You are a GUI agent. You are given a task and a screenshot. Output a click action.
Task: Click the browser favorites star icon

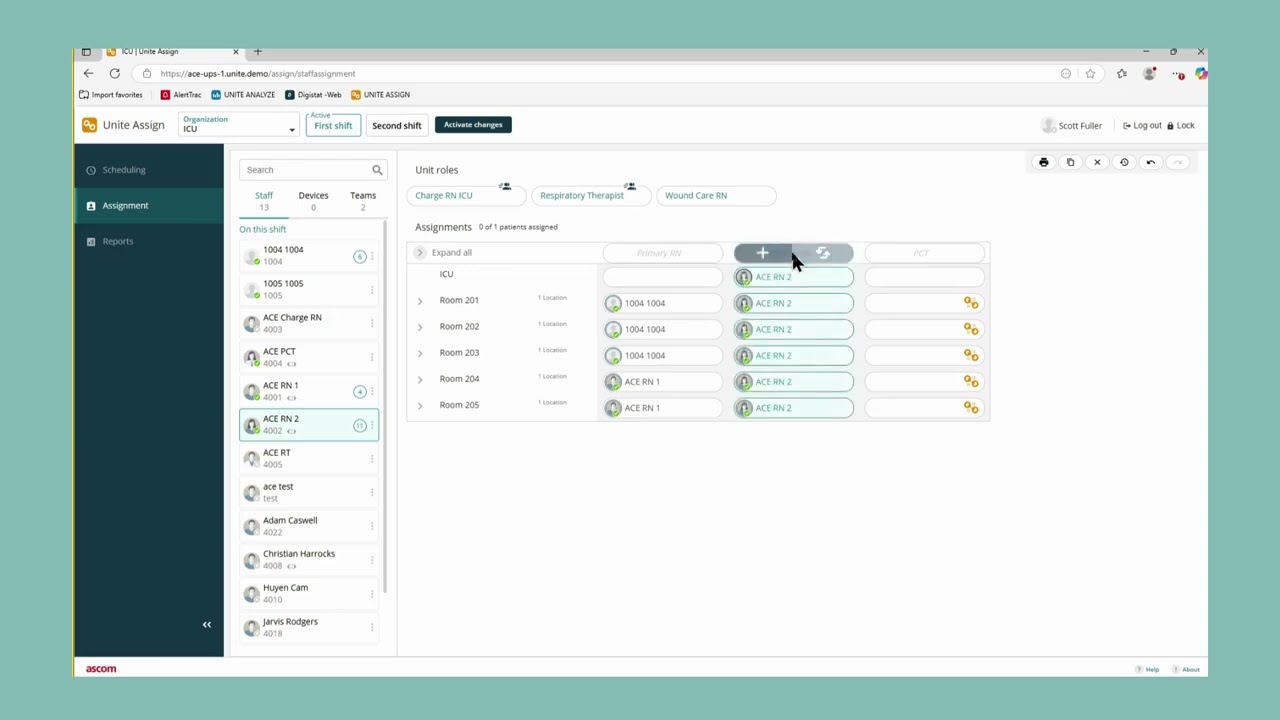pos(1090,73)
